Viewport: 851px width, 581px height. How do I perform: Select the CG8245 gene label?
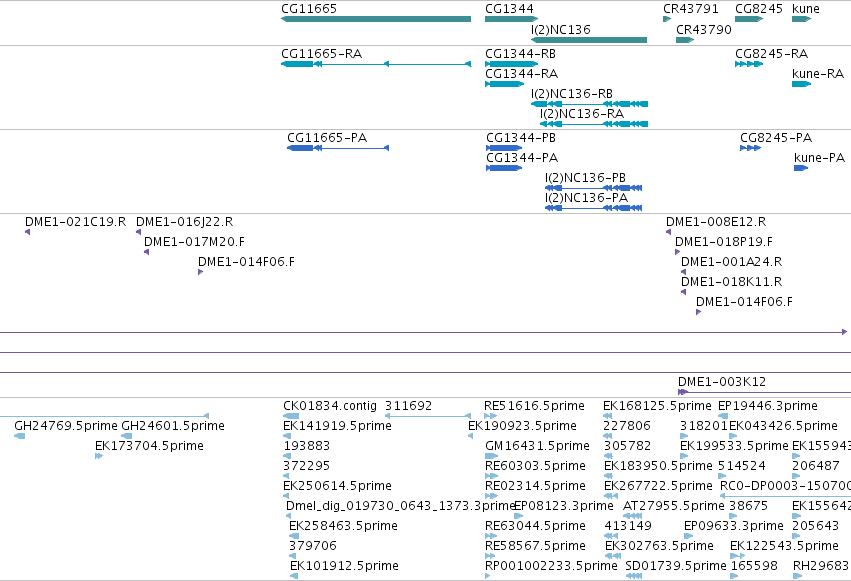click(759, 9)
